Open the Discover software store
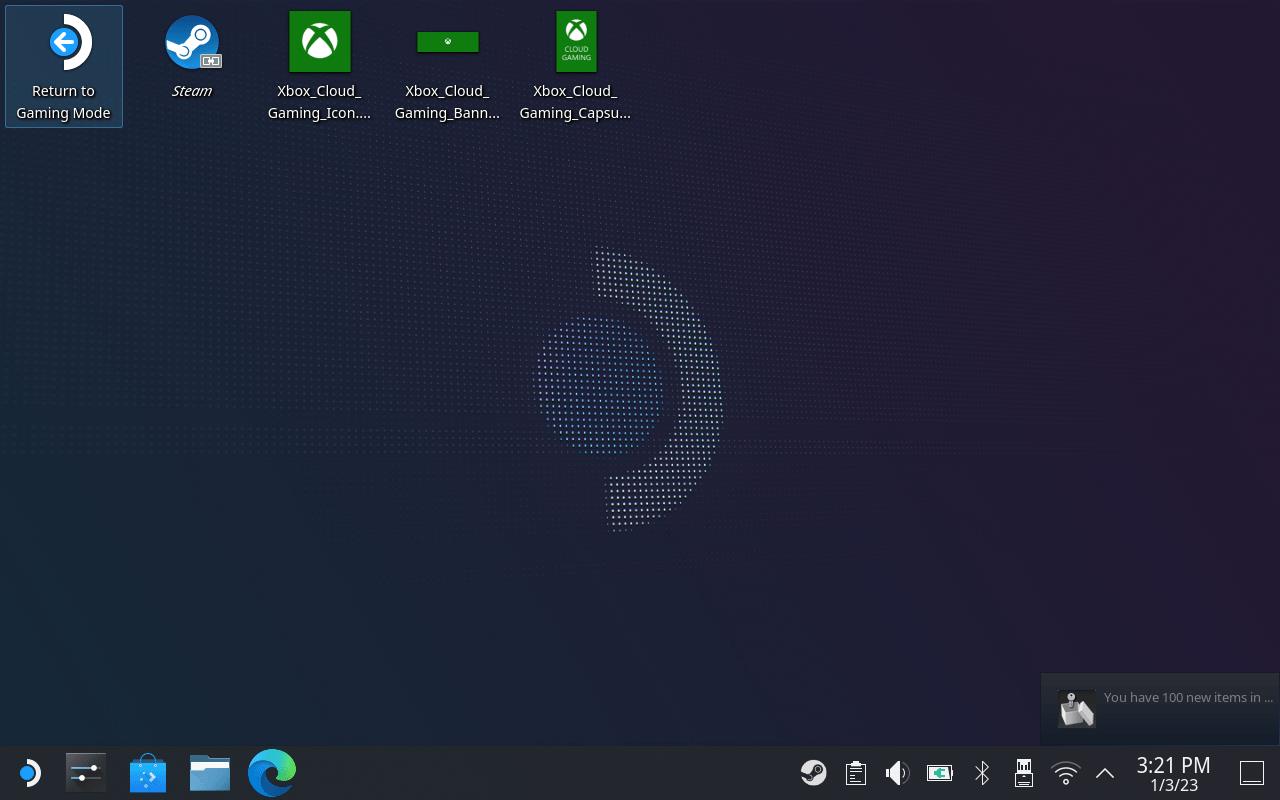This screenshot has width=1280, height=800. (148, 773)
